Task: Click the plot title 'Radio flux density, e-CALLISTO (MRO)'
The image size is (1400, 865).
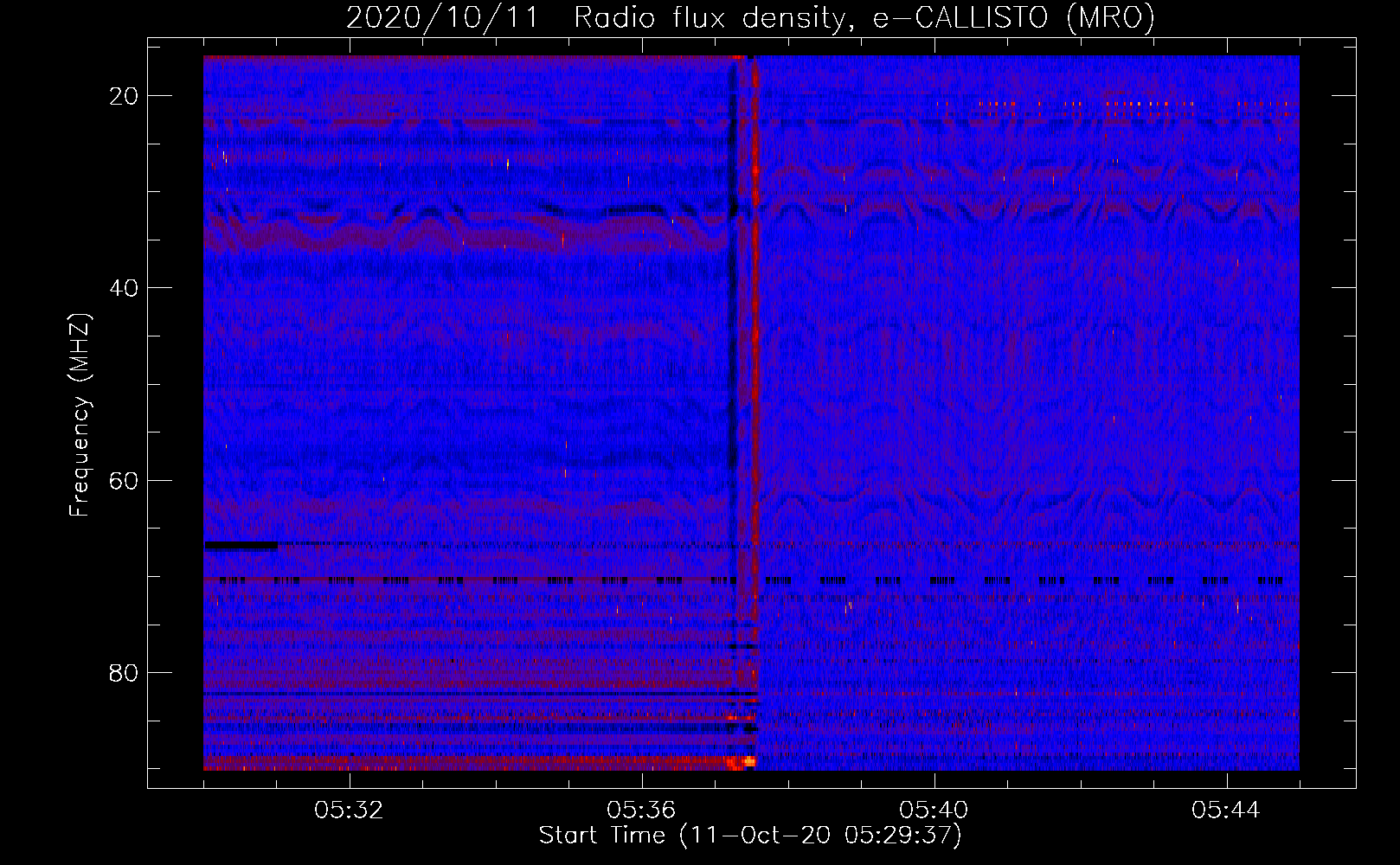Action: [x=864, y=17]
